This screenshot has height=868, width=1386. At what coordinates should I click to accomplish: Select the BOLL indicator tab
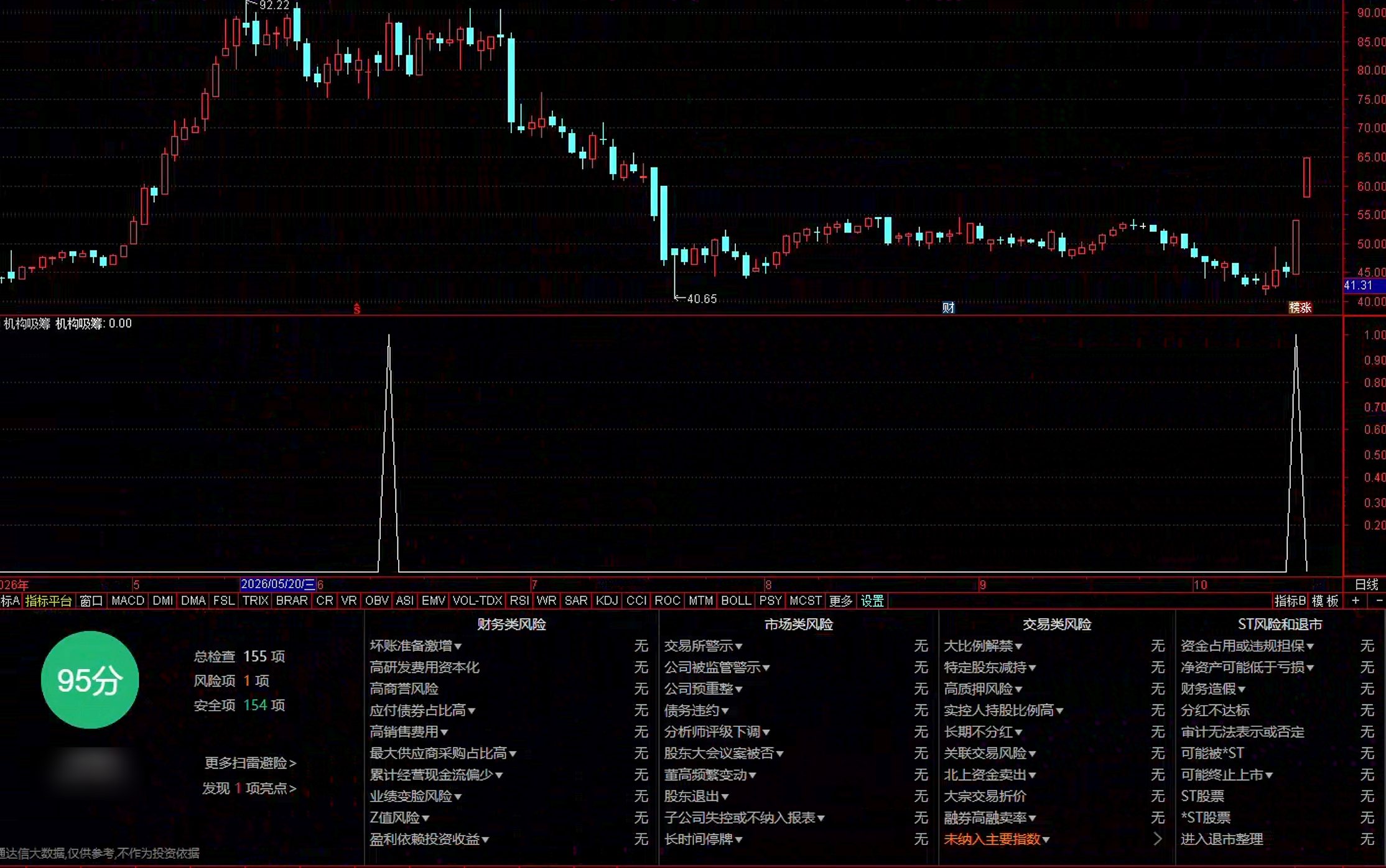[x=736, y=601]
